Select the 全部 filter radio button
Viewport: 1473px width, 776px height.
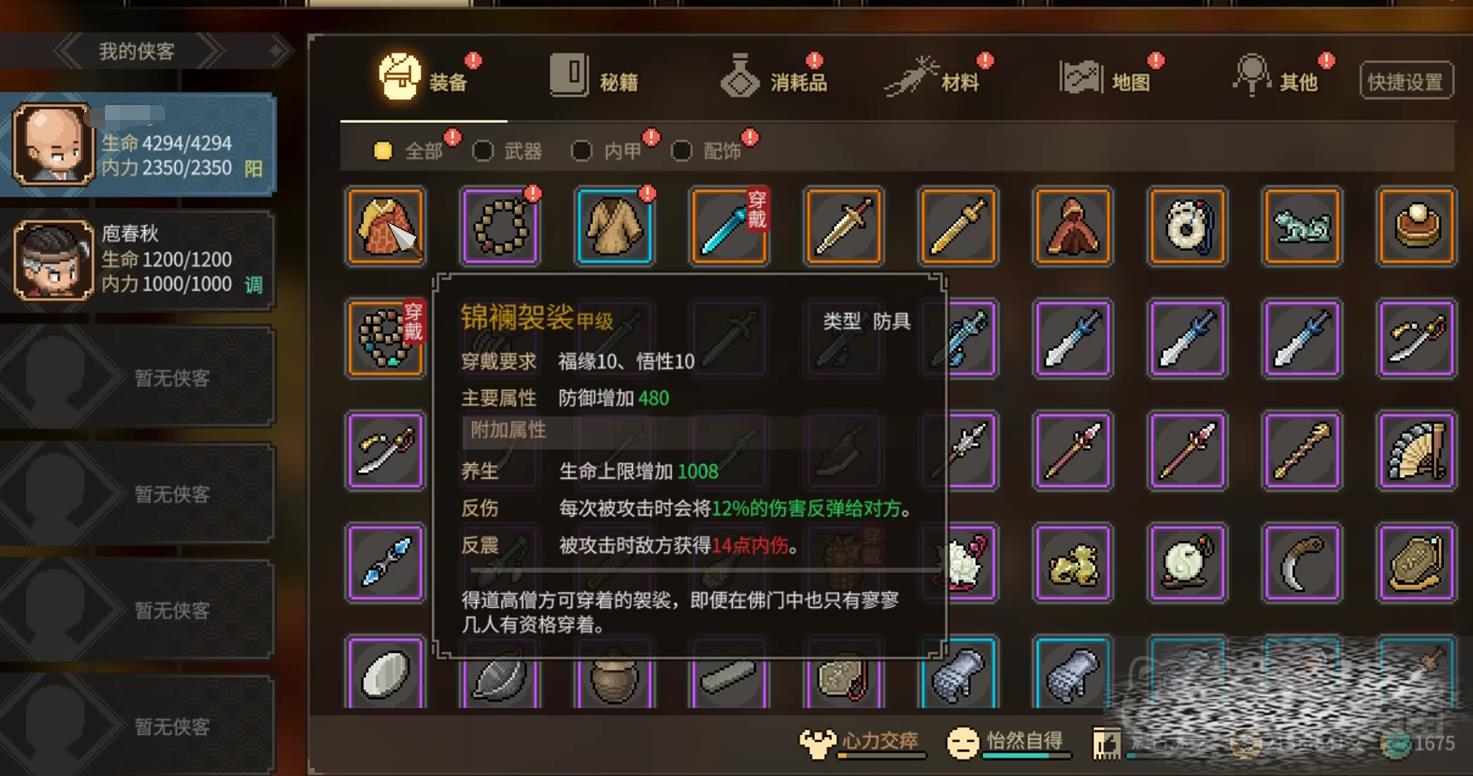pyautogui.click(x=383, y=151)
